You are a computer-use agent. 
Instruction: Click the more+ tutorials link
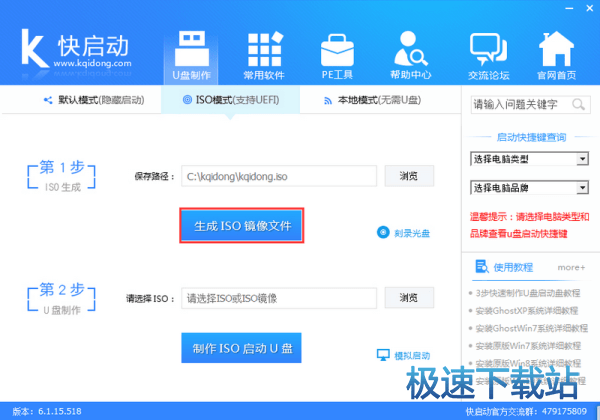coord(571,267)
